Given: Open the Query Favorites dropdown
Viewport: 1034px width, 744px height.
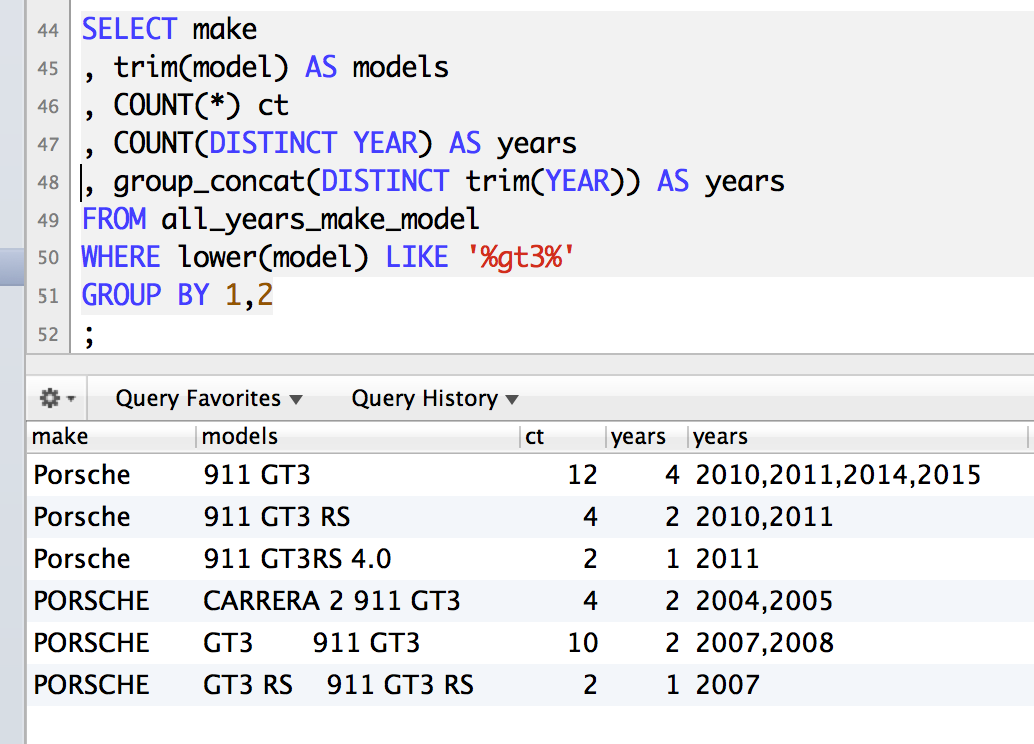Looking at the screenshot, I should point(208,398).
